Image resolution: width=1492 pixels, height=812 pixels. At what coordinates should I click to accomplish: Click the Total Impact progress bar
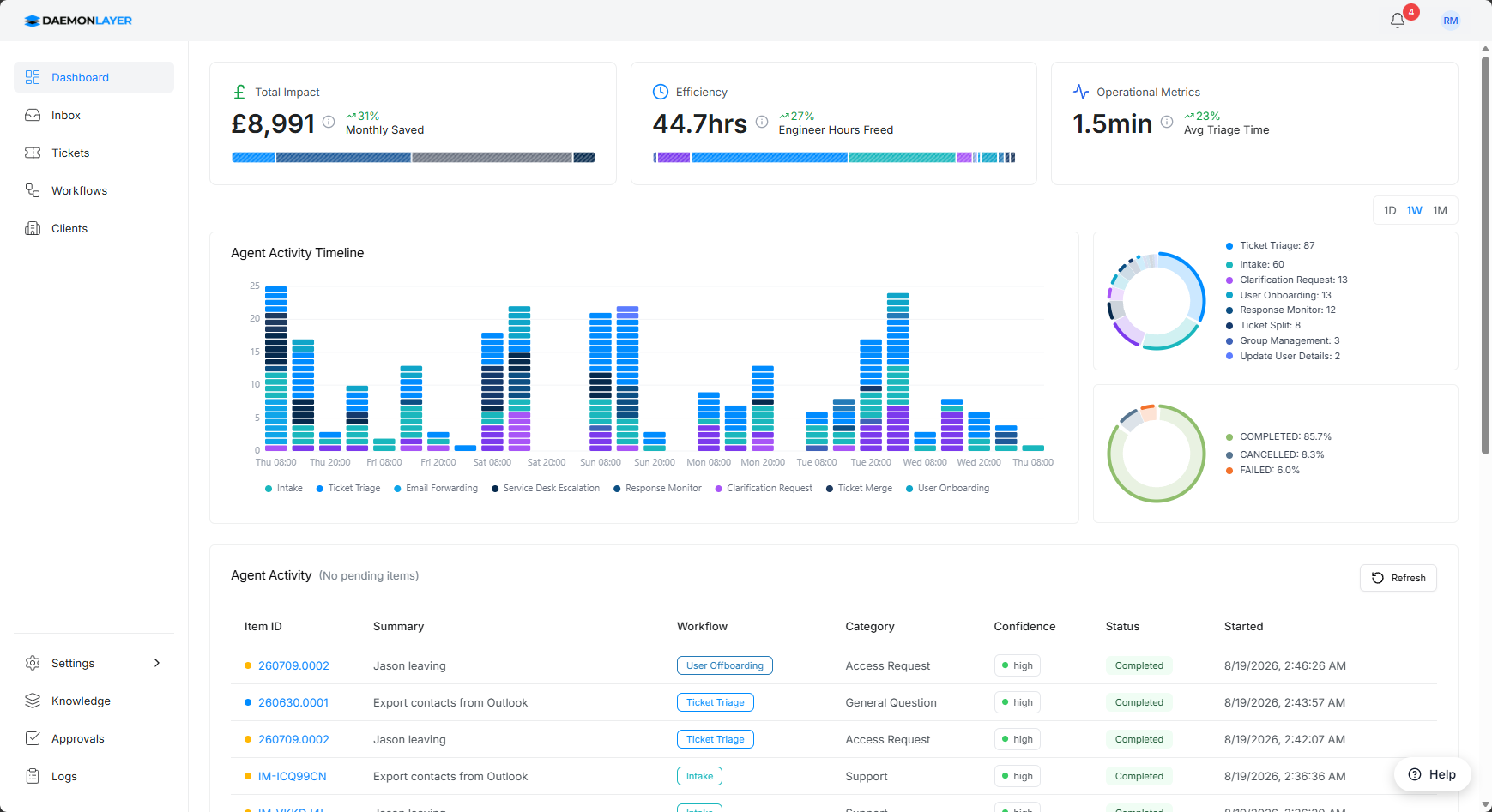click(x=413, y=157)
